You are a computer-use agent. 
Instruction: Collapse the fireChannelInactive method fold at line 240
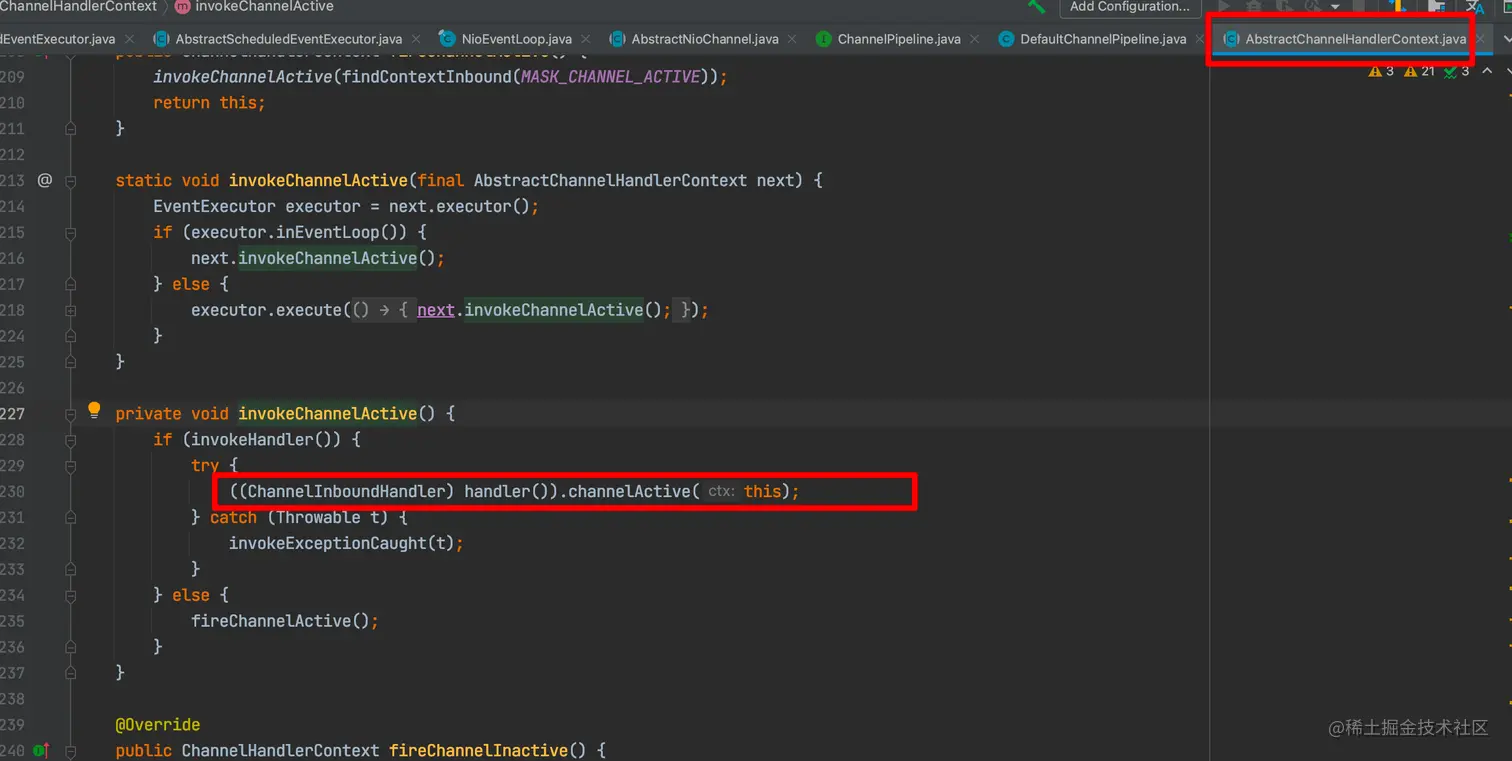coord(71,750)
